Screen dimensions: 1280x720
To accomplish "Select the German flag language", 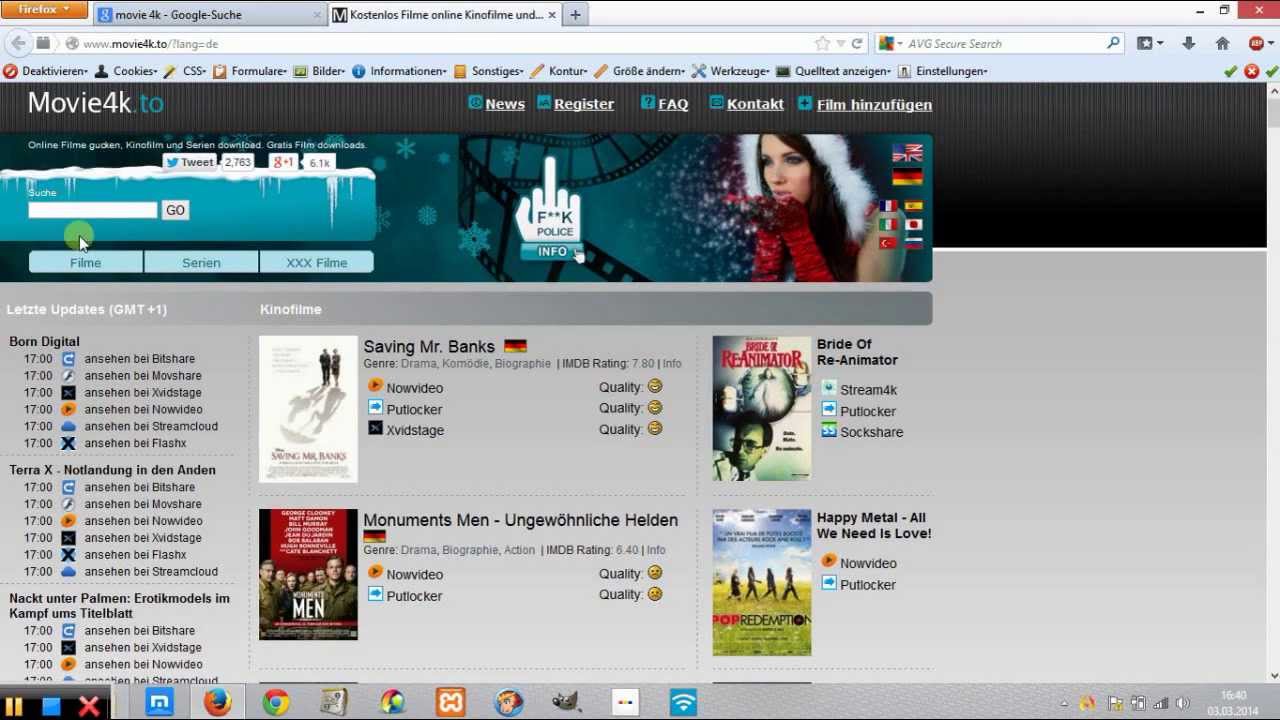I will tap(907, 177).
